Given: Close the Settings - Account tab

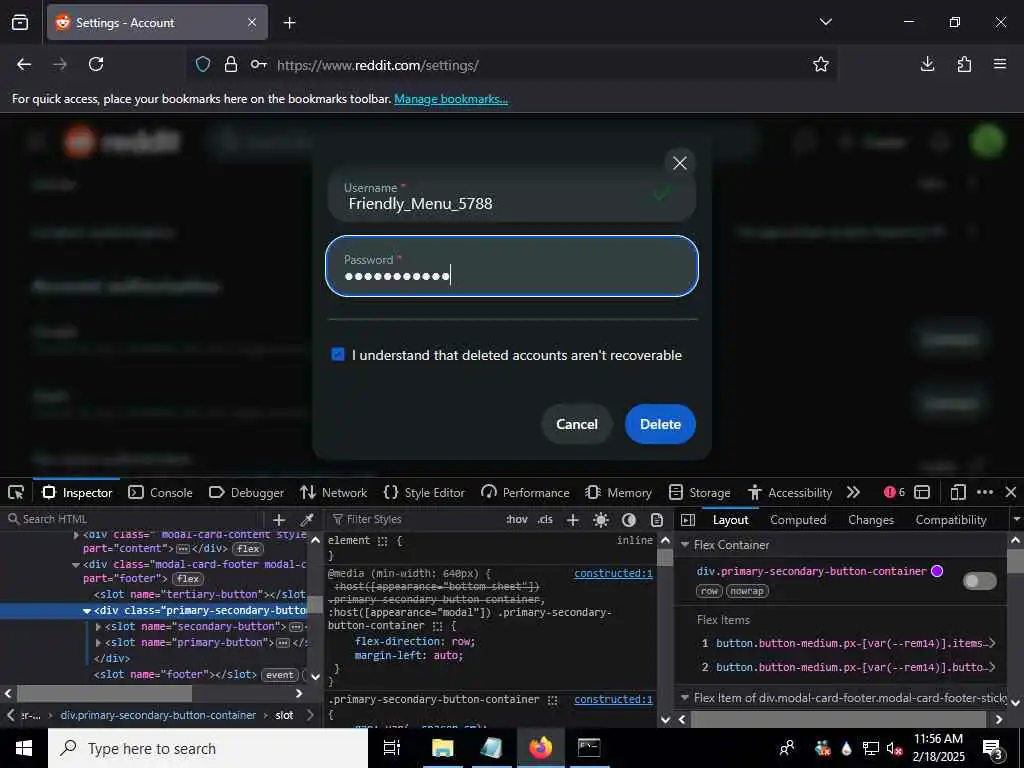Looking at the screenshot, I should [x=252, y=22].
